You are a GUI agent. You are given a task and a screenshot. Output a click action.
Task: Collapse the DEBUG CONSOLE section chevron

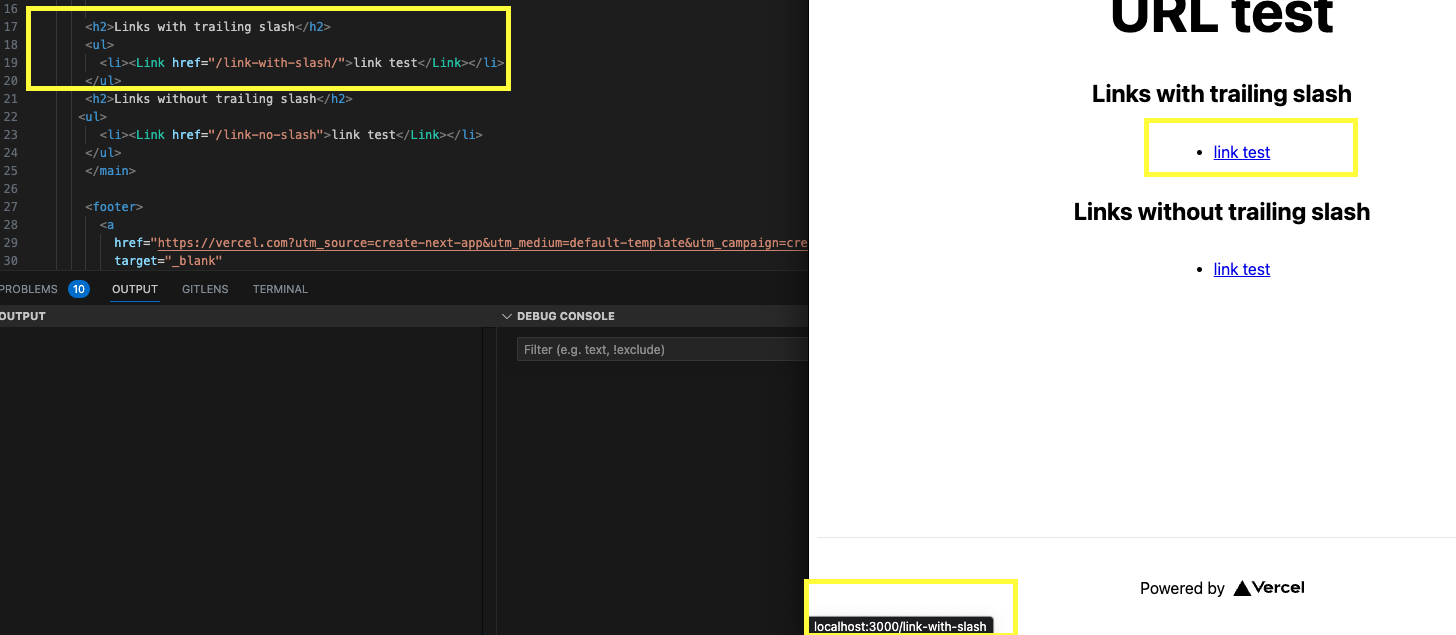[x=507, y=316]
